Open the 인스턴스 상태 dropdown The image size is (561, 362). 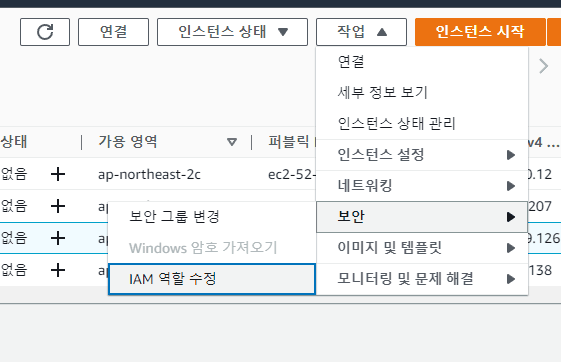[x=232, y=32]
